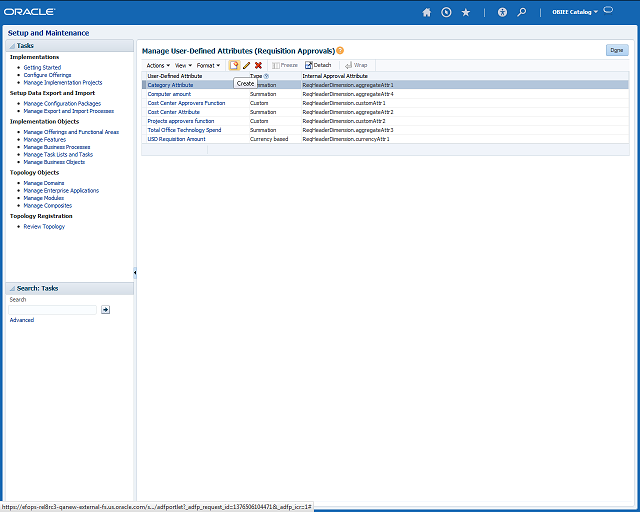Click the search go arrow button

click(105, 309)
